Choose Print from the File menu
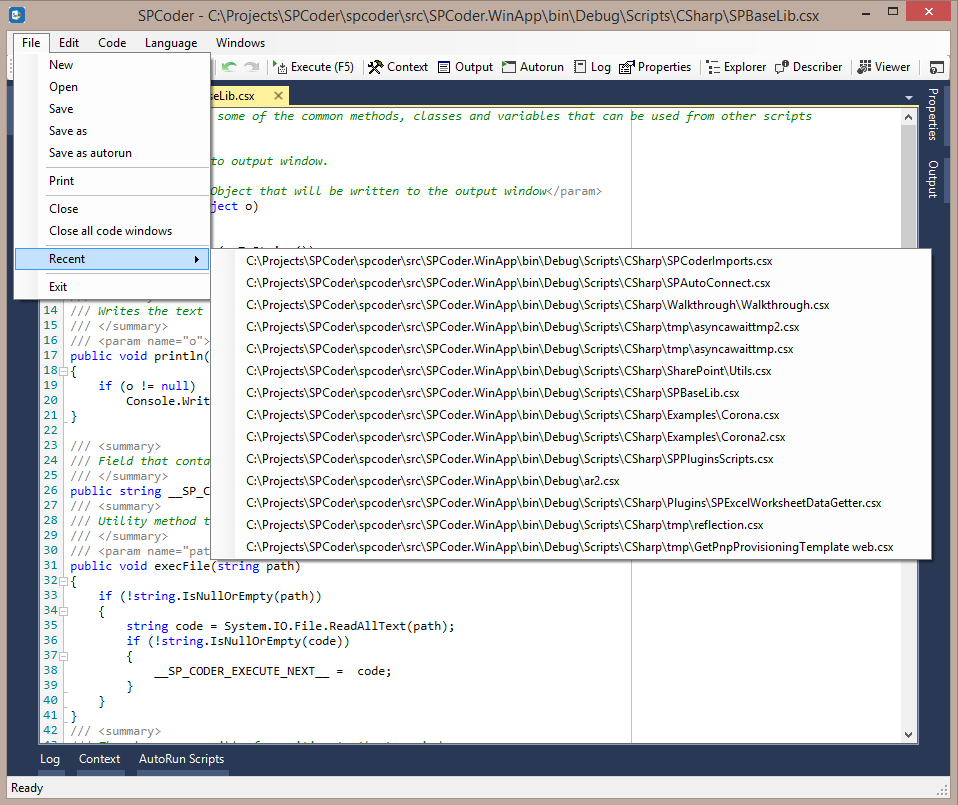Image resolution: width=958 pixels, height=805 pixels. tap(112, 181)
